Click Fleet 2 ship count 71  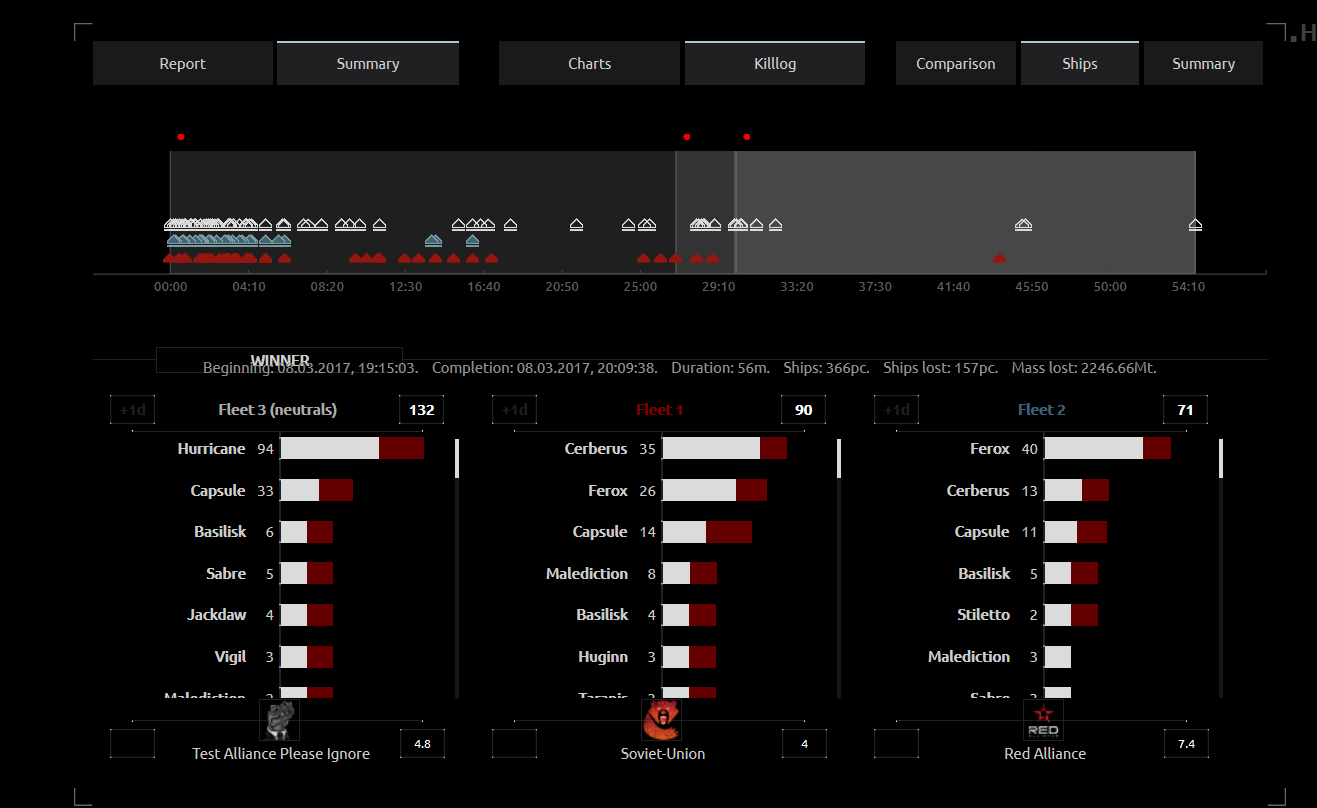tap(1186, 410)
